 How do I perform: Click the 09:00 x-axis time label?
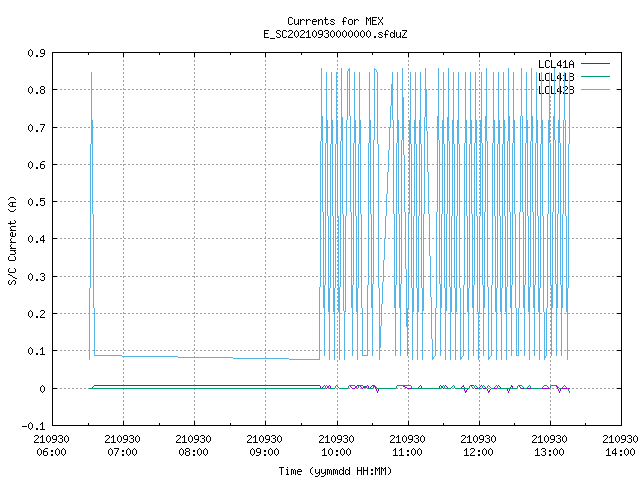pyautogui.click(x=264, y=452)
